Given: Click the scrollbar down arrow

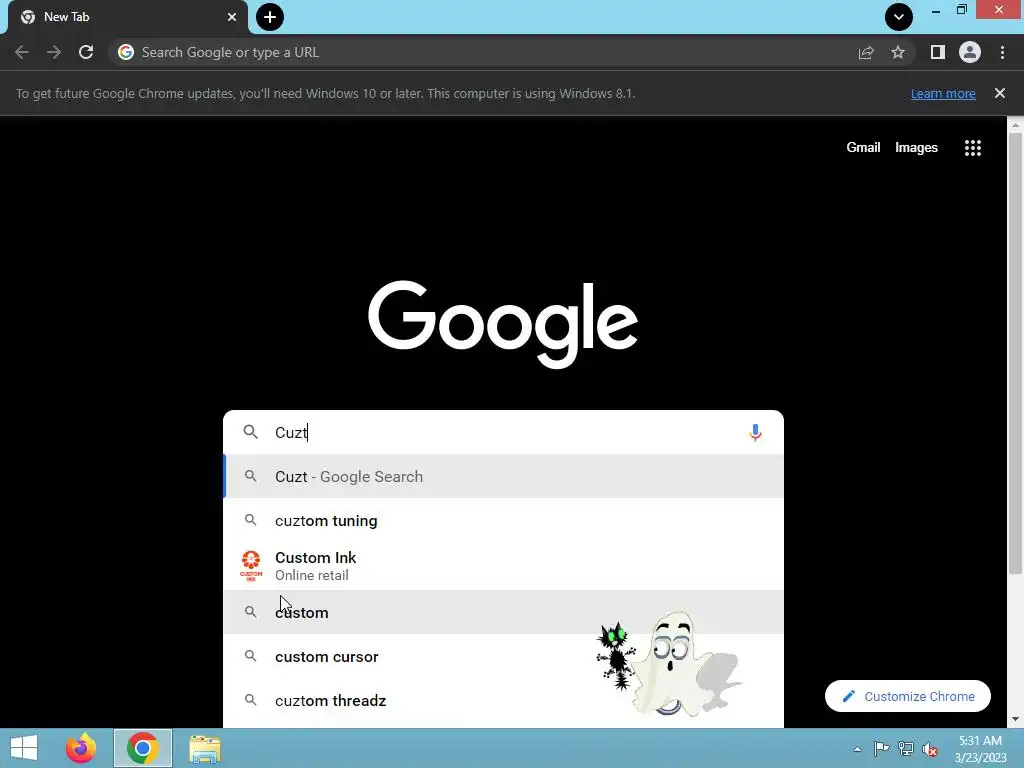Looking at the screenshot, I should pyautogui.click(x=1015, y=719).
